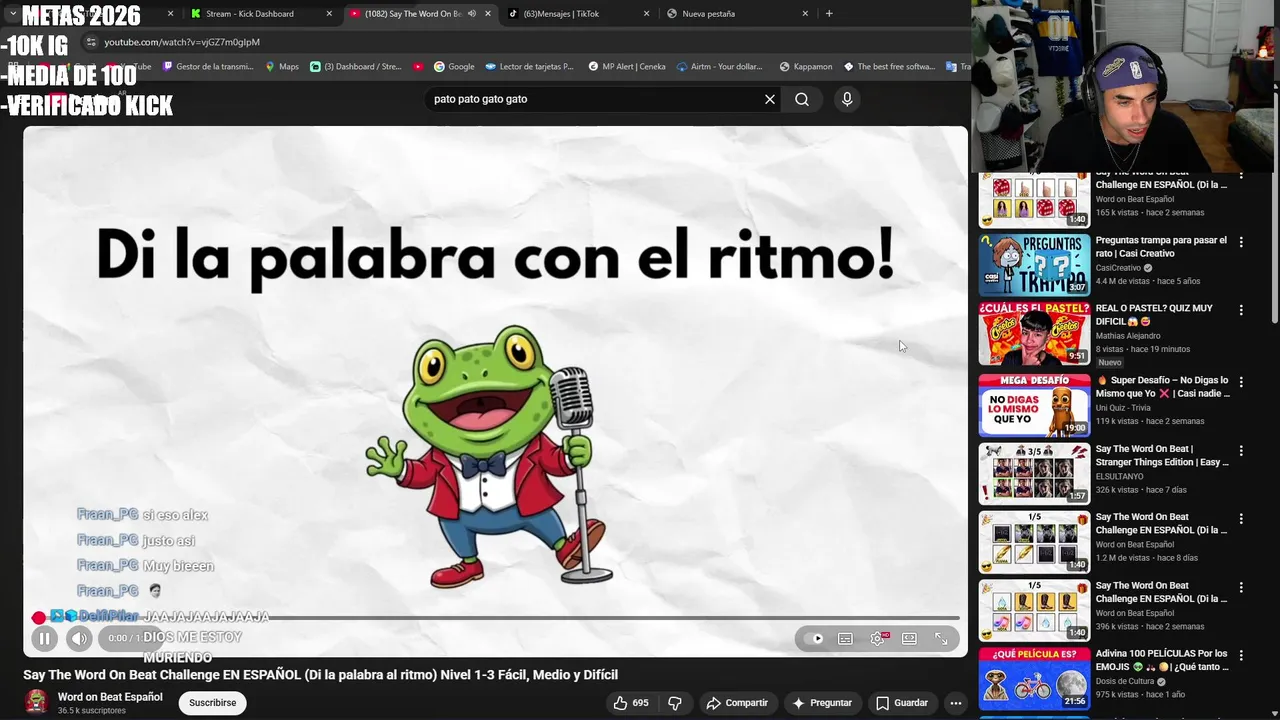The width and height of the screenshot is (1280, 720).
Task: Click the Compartir button
Action: pos(737,703)
